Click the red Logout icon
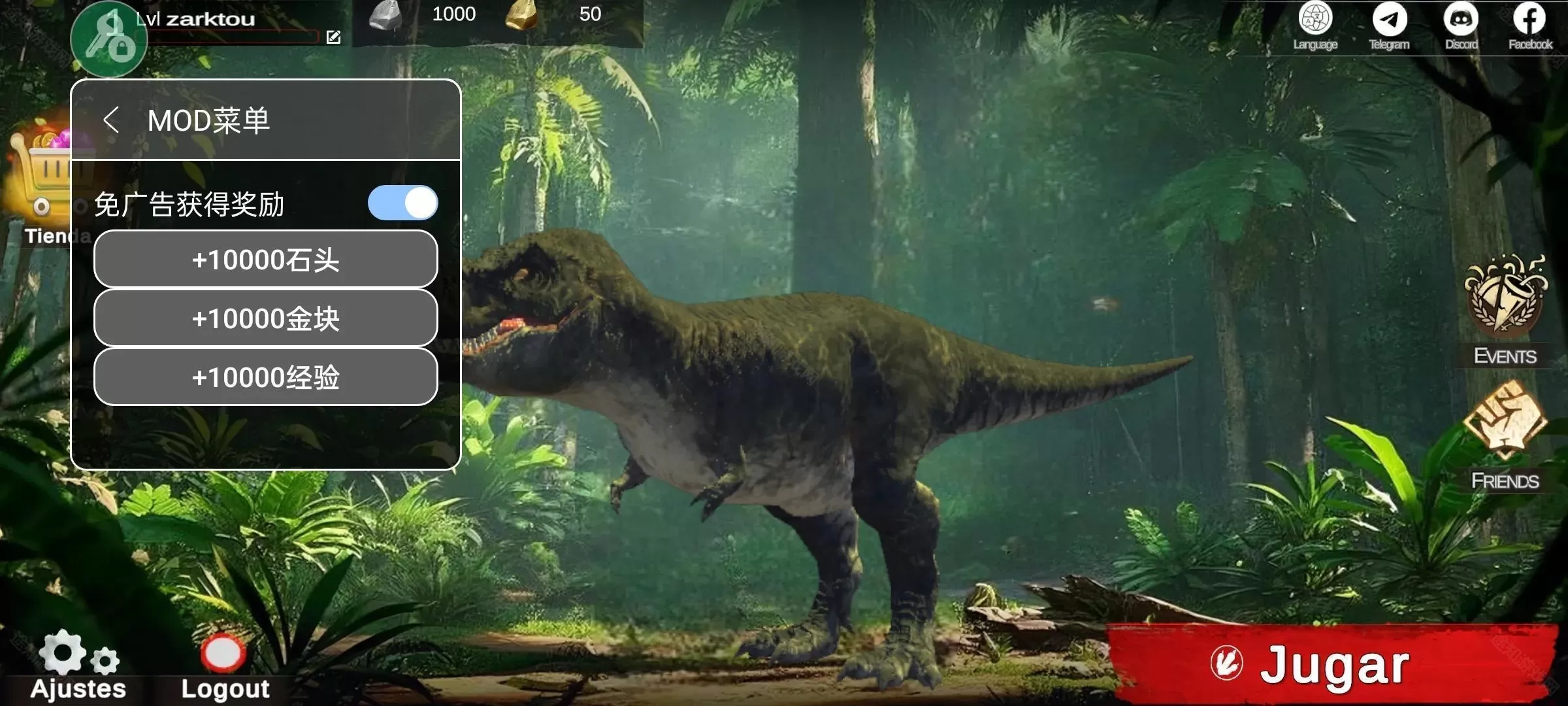The height and width of the screenshot is (706, 1568). [x=223, y=652]
